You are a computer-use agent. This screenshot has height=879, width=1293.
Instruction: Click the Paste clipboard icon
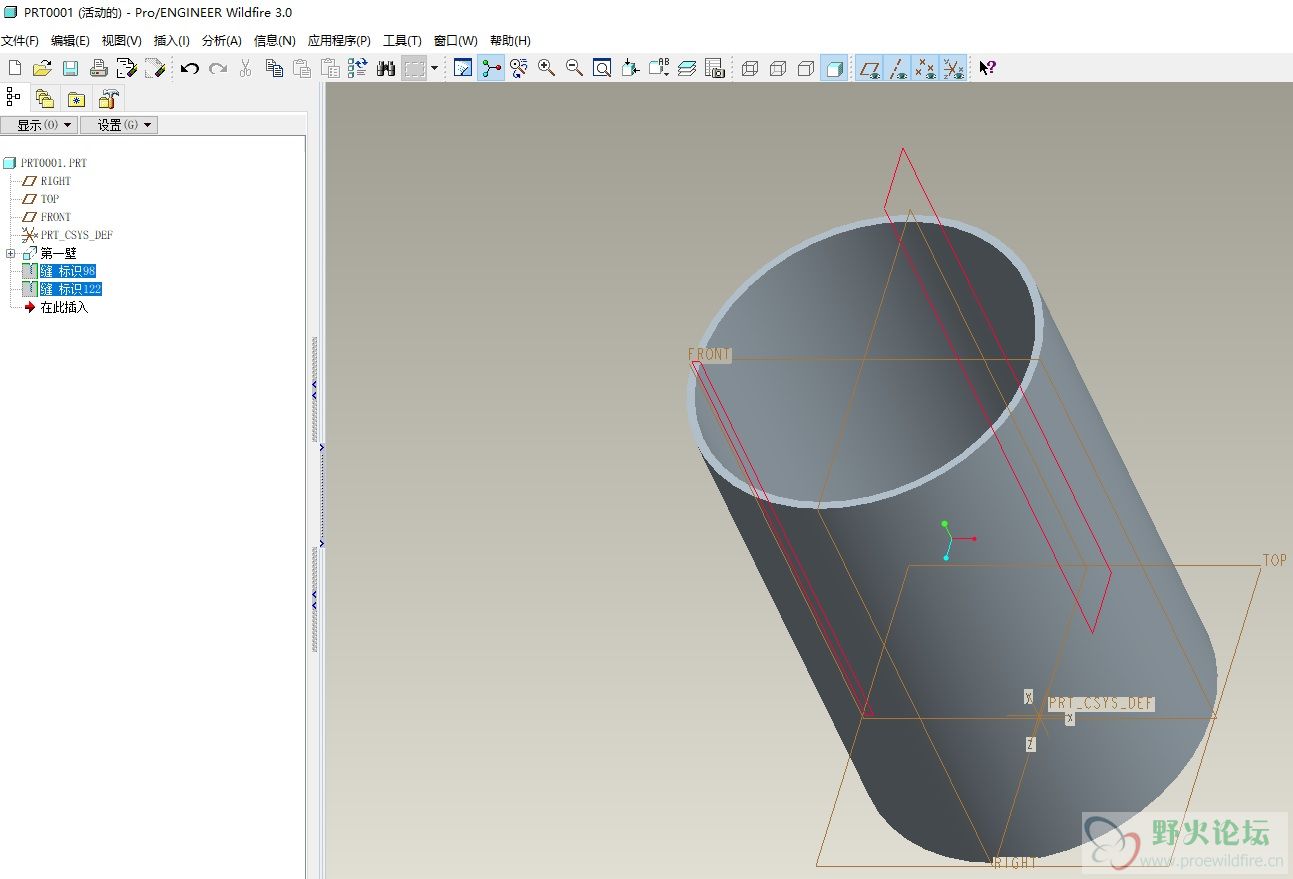(x=302, y=68)
